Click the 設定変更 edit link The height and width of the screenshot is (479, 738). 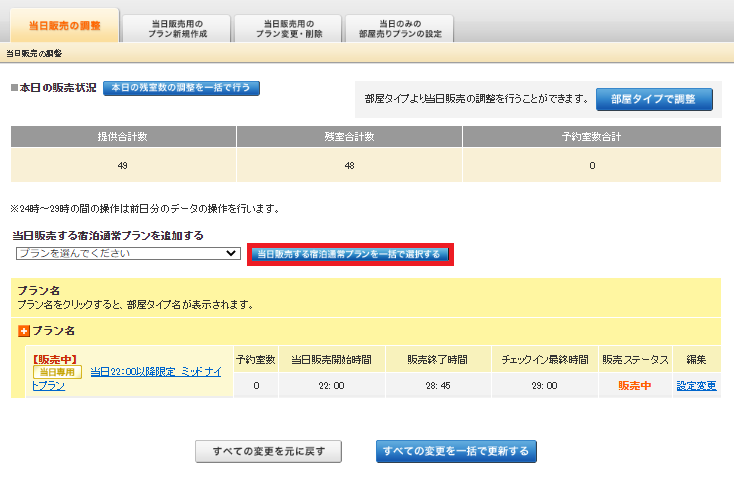coord(696,385)
